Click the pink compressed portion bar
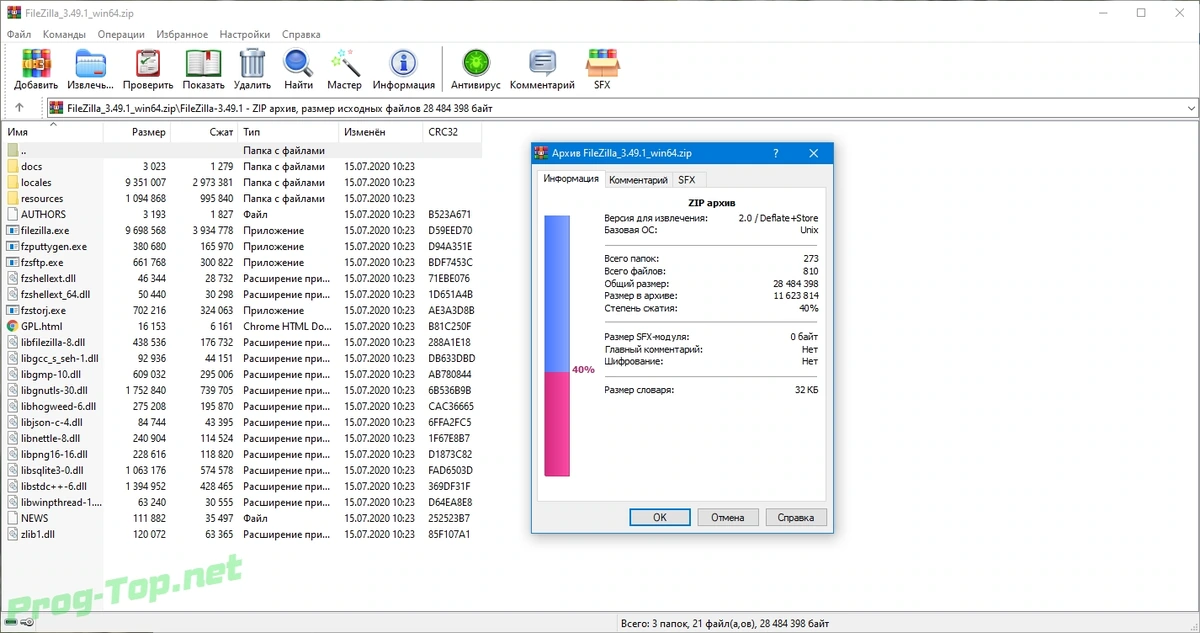 coord(556,424)
